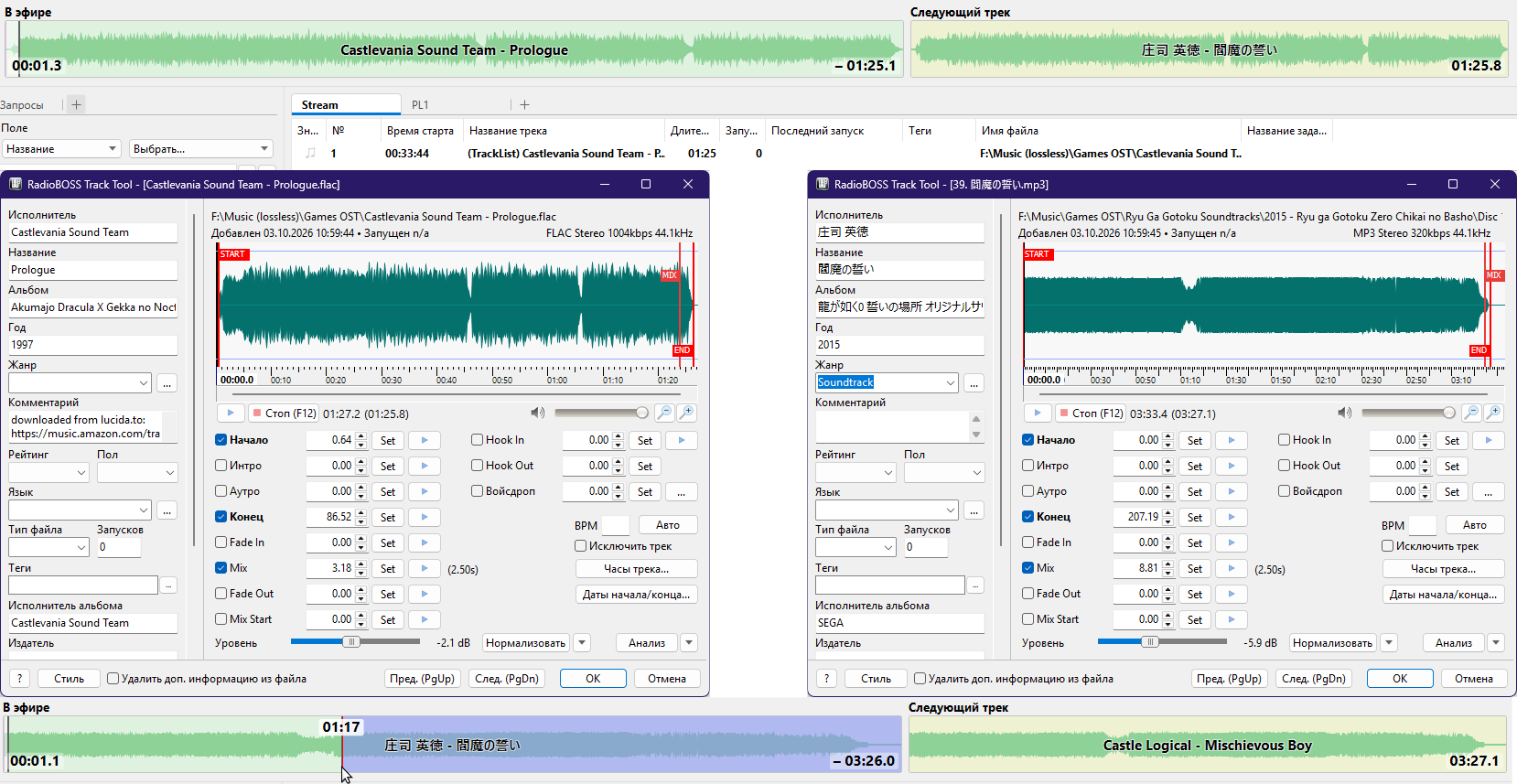Open the help question button in the left Track Tool
Viewport: 1517px width, 784px height.
20,679
